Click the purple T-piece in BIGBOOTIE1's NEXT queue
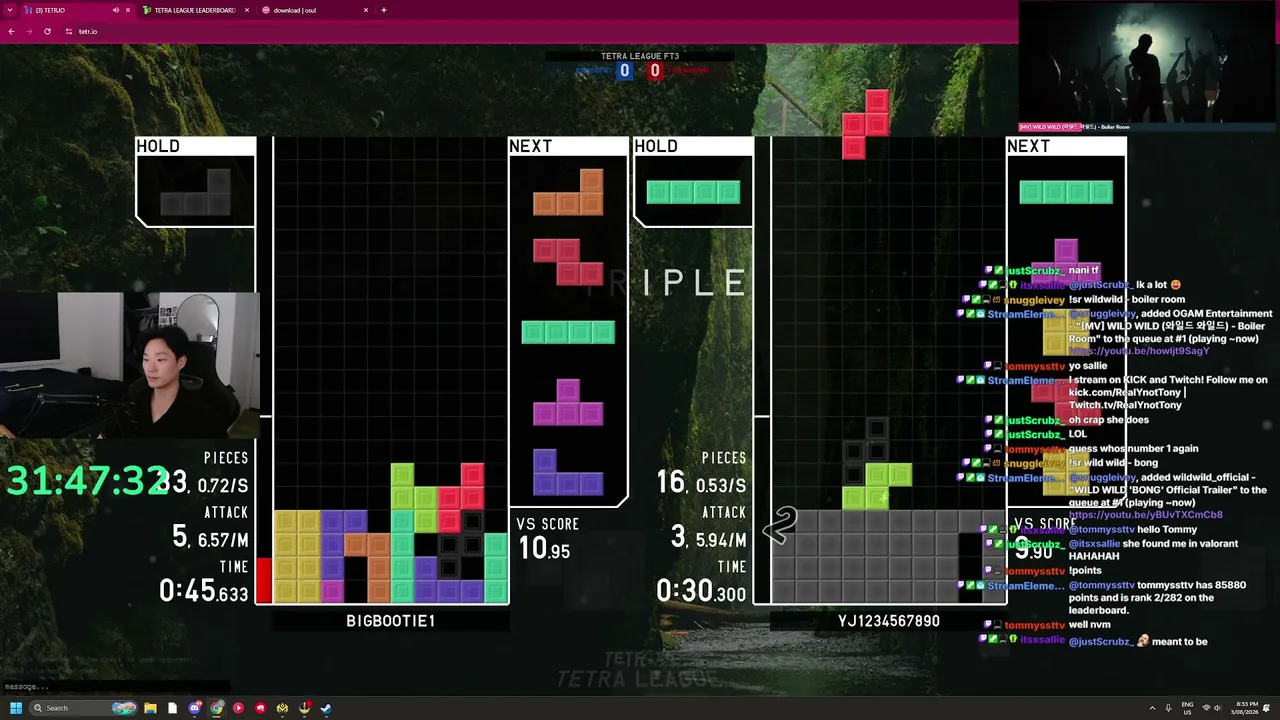Image resolution: width=1280 pixels, height=720 pixels. [568, 402]
